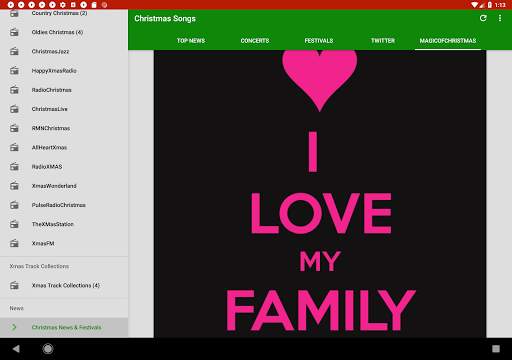Tap the Android recent apps button
The width and height of the screenshot is (512, 360).
tap(496, 349)
